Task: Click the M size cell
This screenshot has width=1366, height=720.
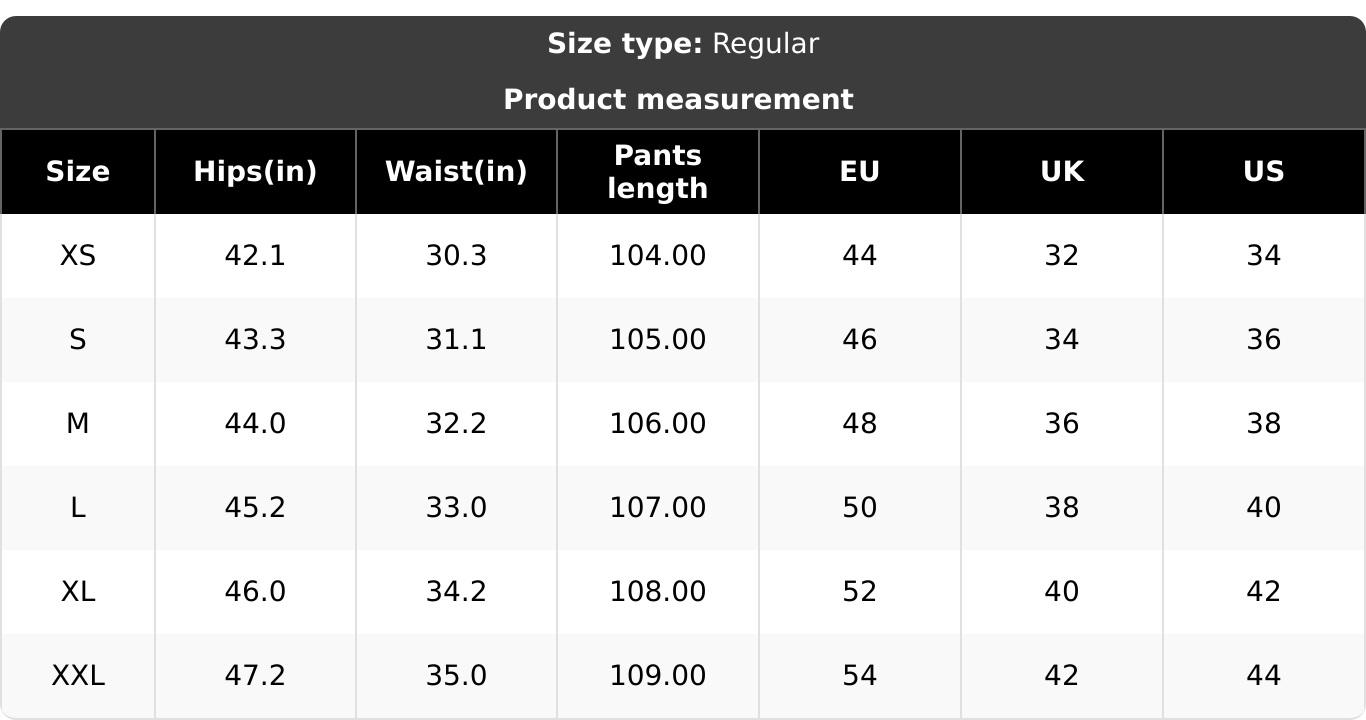Action: pyautogui.click(x=78, y=424)
